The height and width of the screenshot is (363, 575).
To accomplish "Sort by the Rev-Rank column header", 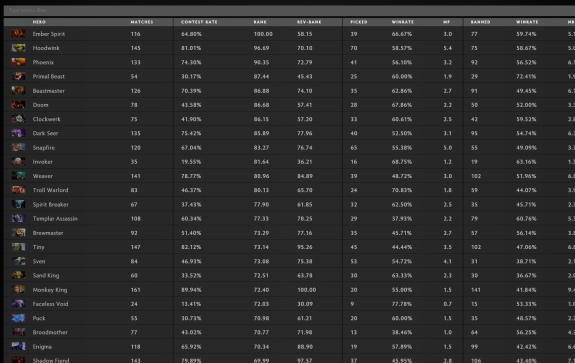I will click(x=309, y=22).
